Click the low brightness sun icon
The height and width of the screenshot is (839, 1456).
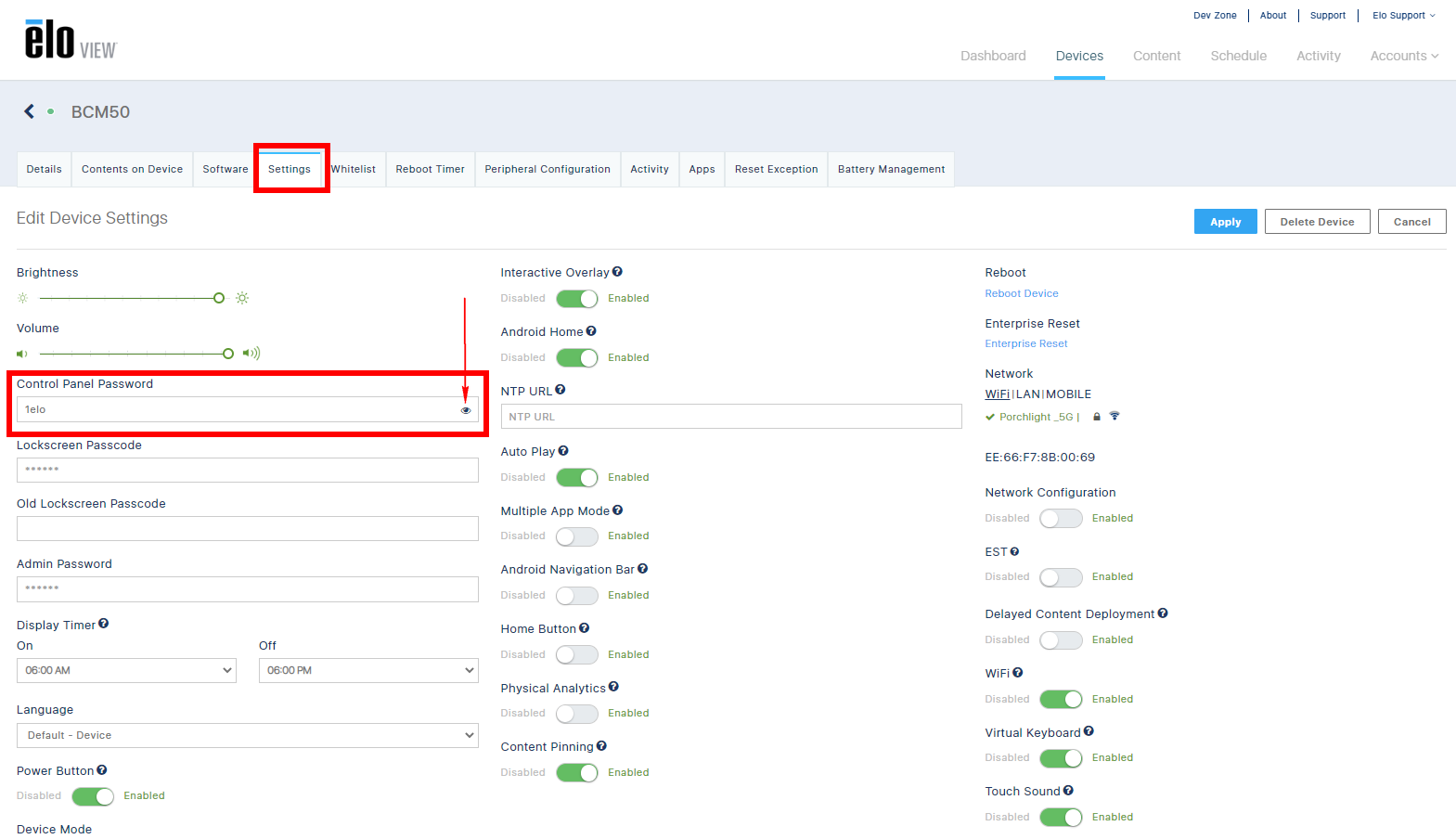click(23, 298)
